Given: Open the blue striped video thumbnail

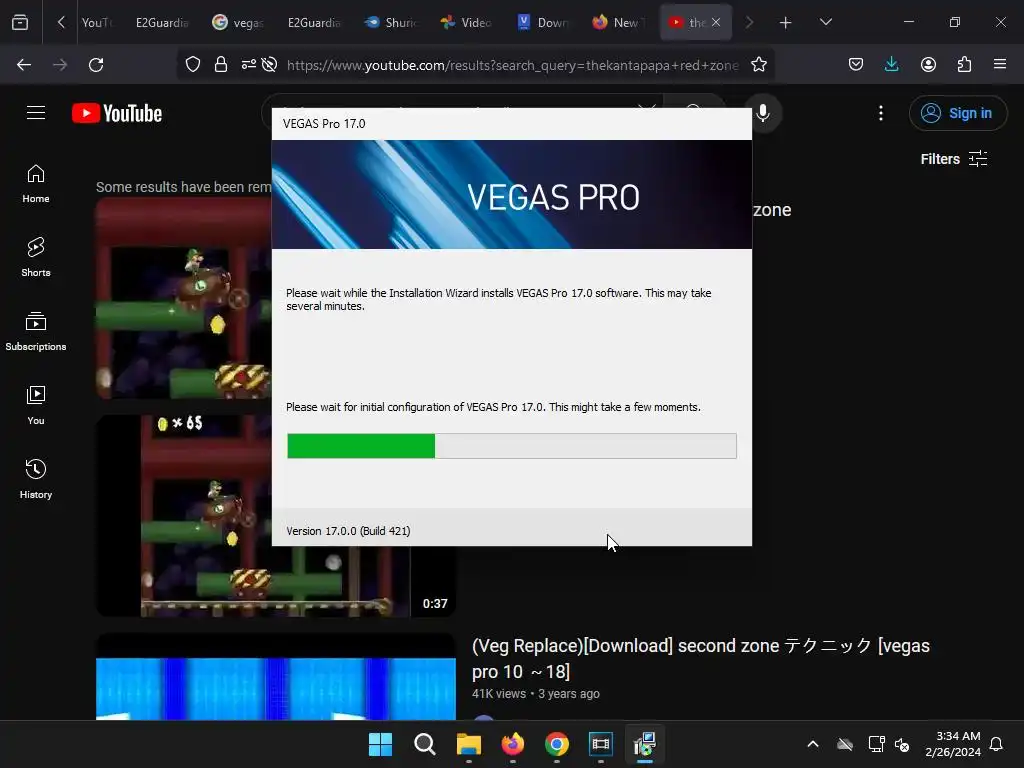Looking at the screenshot, I should click(276, 679).
